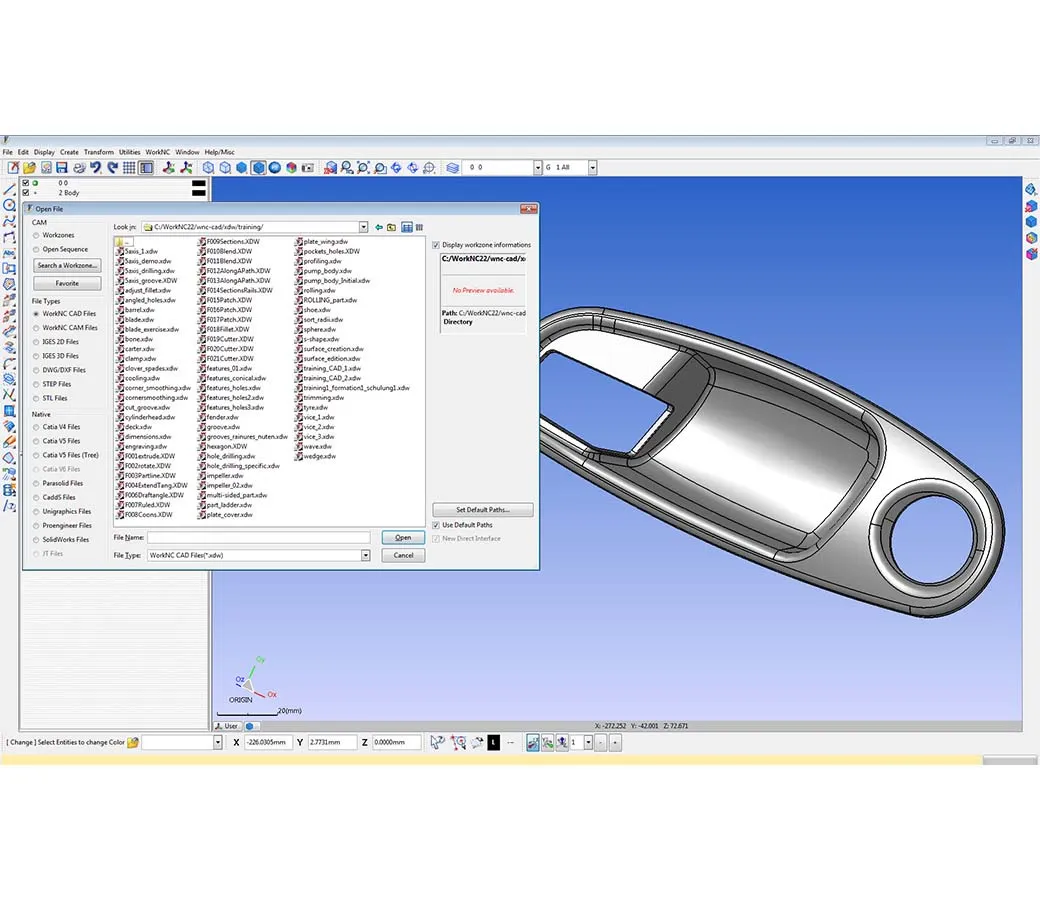Click the black L square icon in bottom bar
Screen dimensions: 1040x900
[x=493, y=742]
